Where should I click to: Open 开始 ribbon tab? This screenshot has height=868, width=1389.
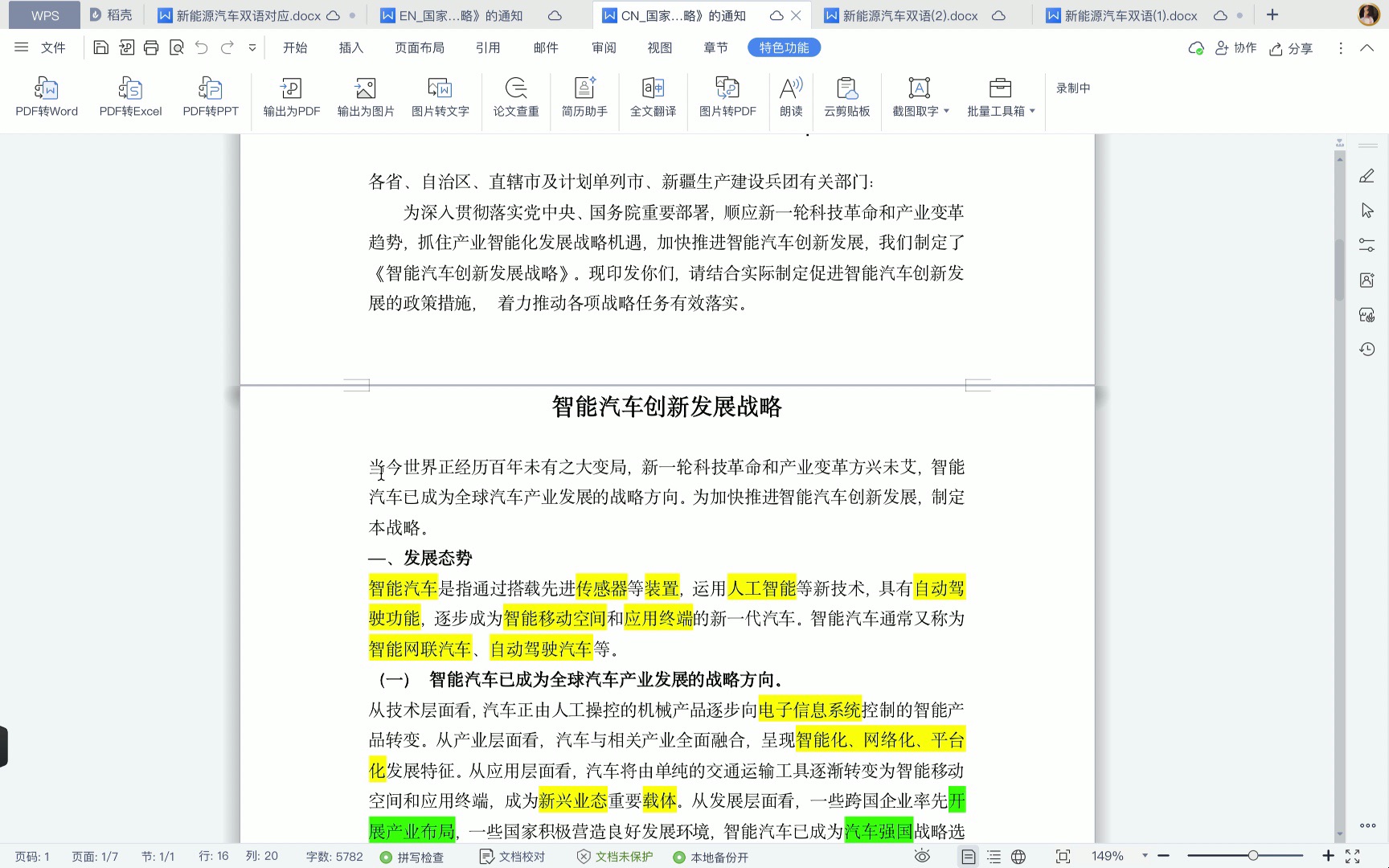click(295, 47)
